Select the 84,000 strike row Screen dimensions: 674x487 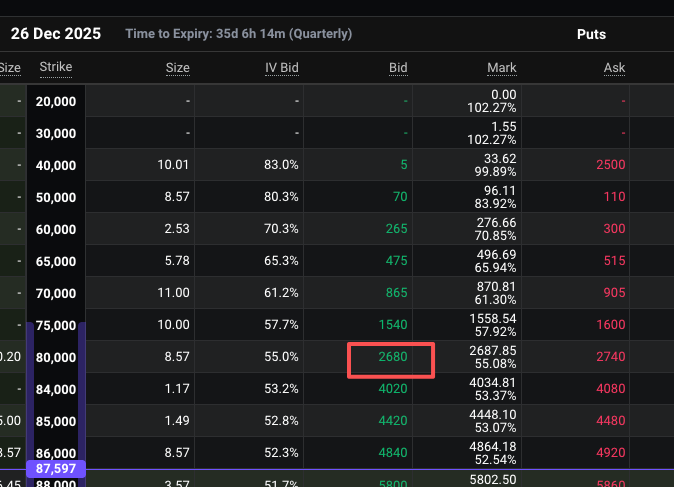tap(56, 389)
